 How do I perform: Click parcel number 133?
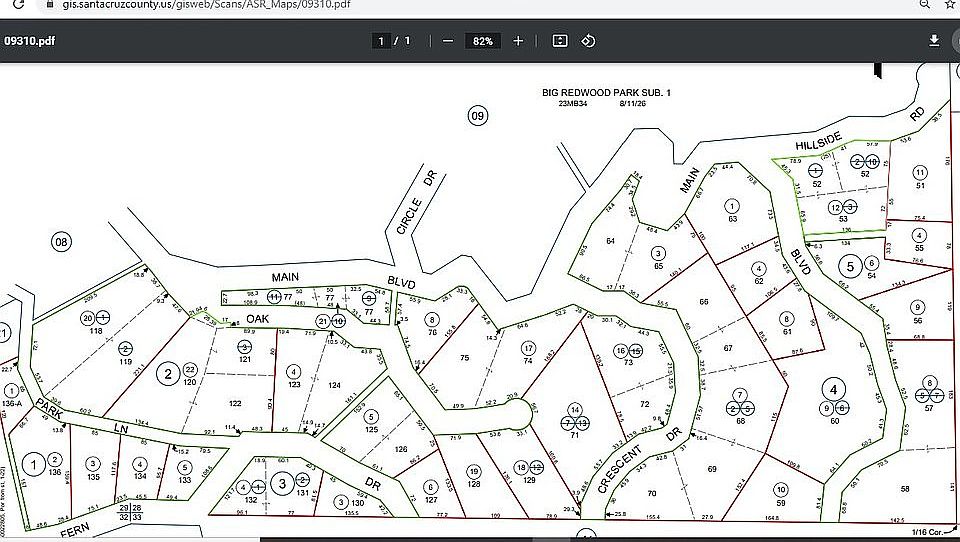coord(185,480)
